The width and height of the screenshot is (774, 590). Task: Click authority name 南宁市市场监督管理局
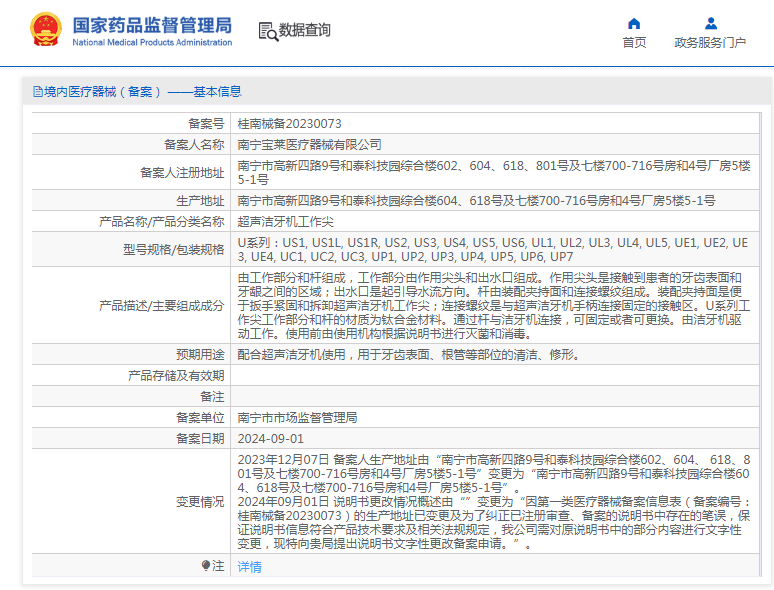coord(297,418)
